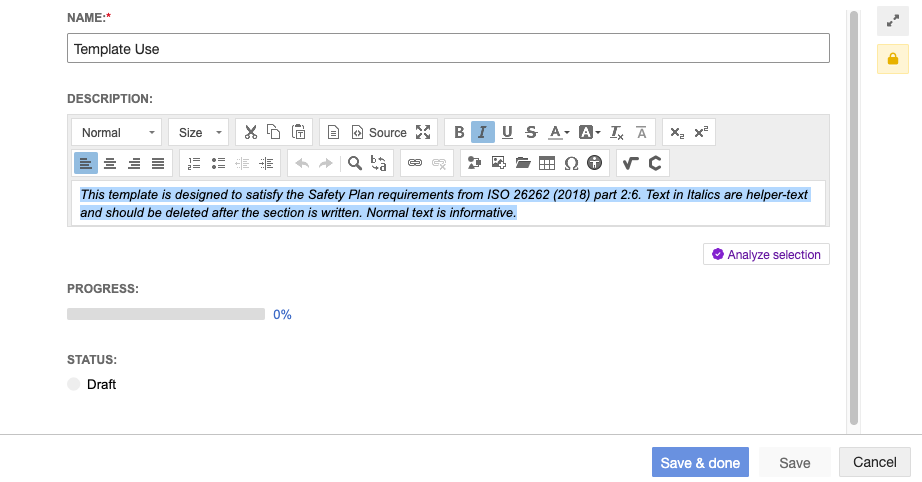Click the expand dialog arrows icon
This screenshot has width=922, height=482.
point(893,21)
